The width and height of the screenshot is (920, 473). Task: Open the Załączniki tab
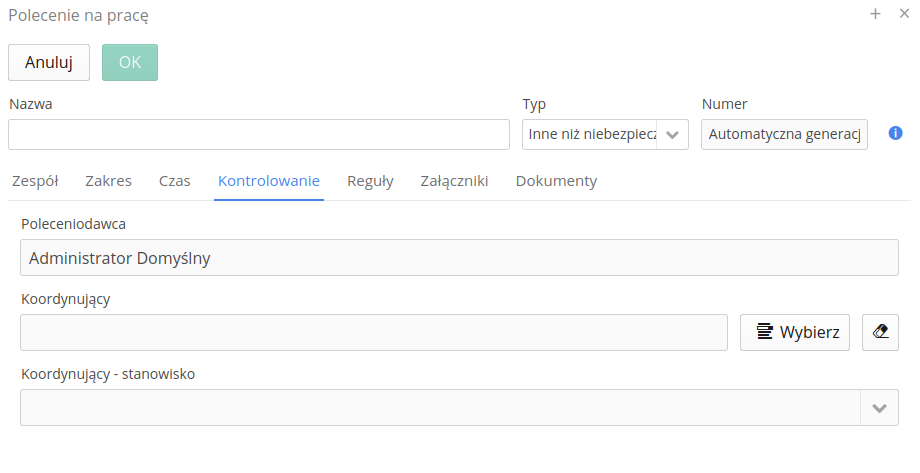point(454,181)
